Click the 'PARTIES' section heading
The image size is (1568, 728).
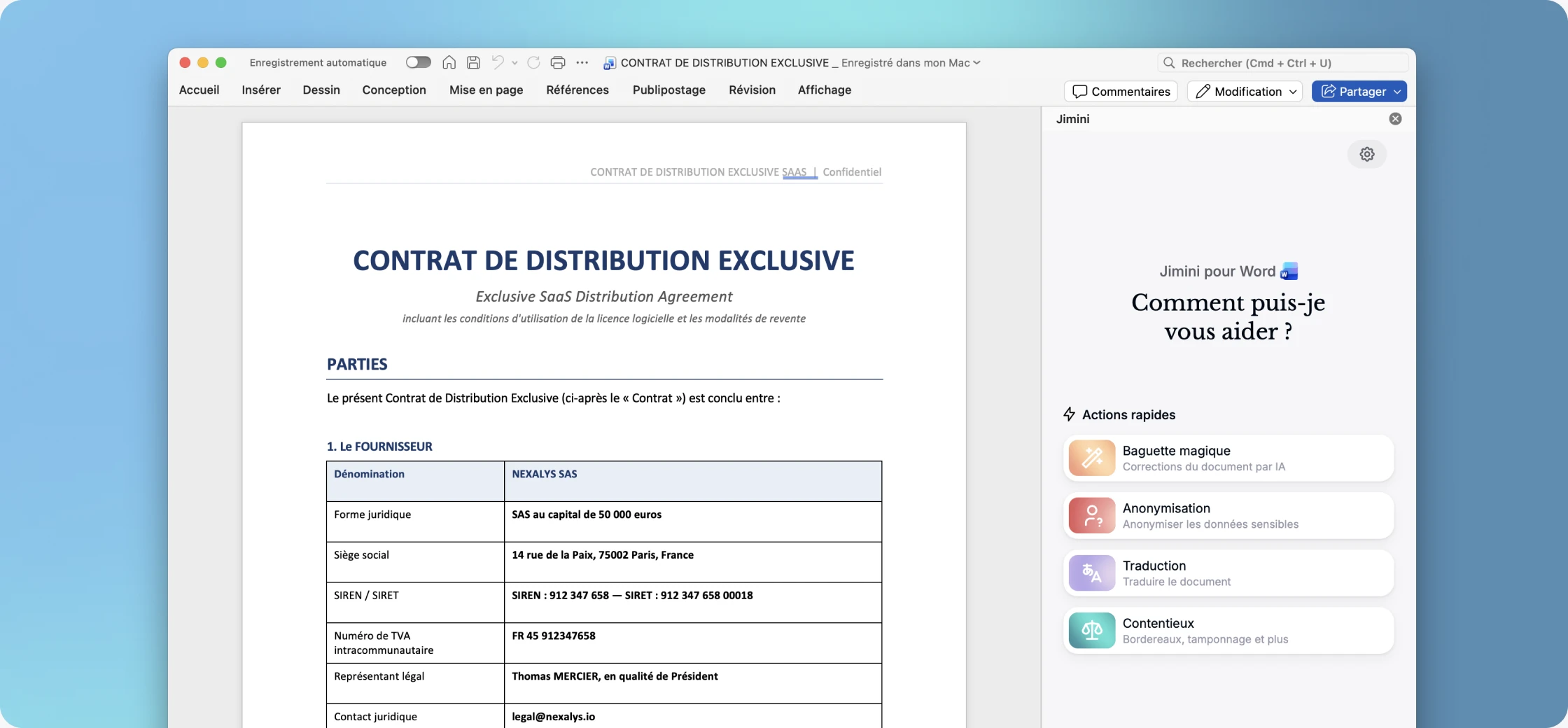click(x=357, y=364)
